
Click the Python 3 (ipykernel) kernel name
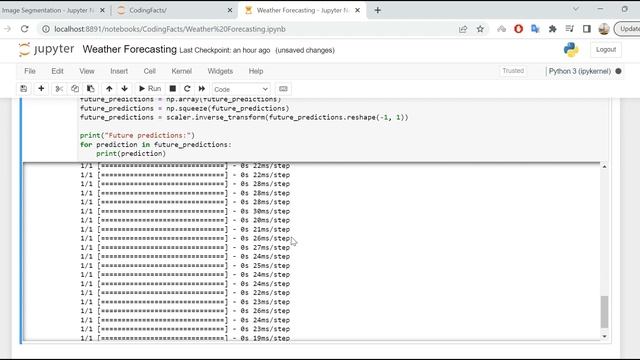pyautogui.click(x=580, y=71)
